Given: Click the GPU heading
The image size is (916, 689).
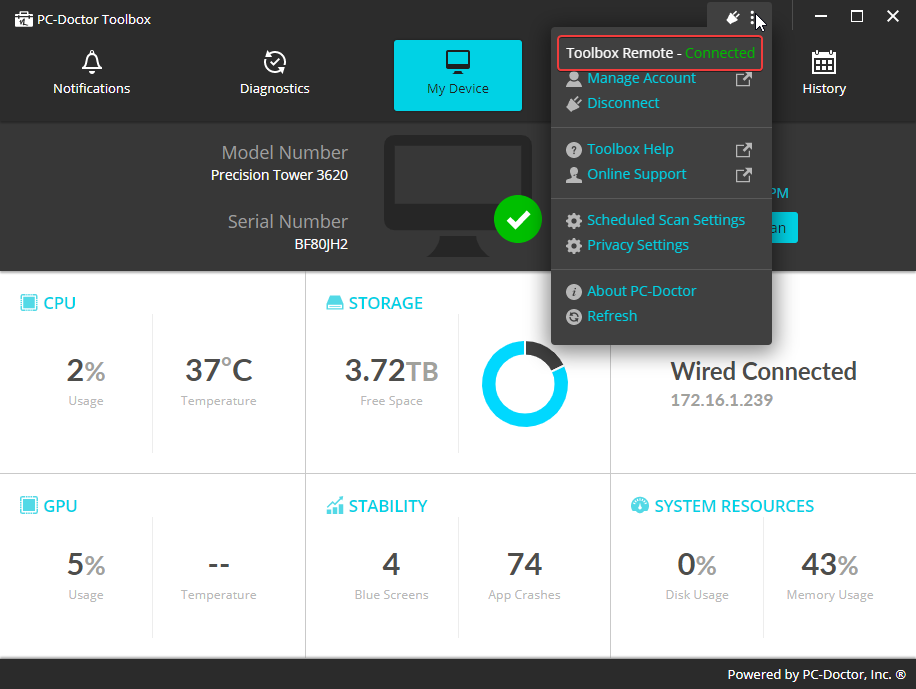Looking at the screenshot, I should click(60, 506).
